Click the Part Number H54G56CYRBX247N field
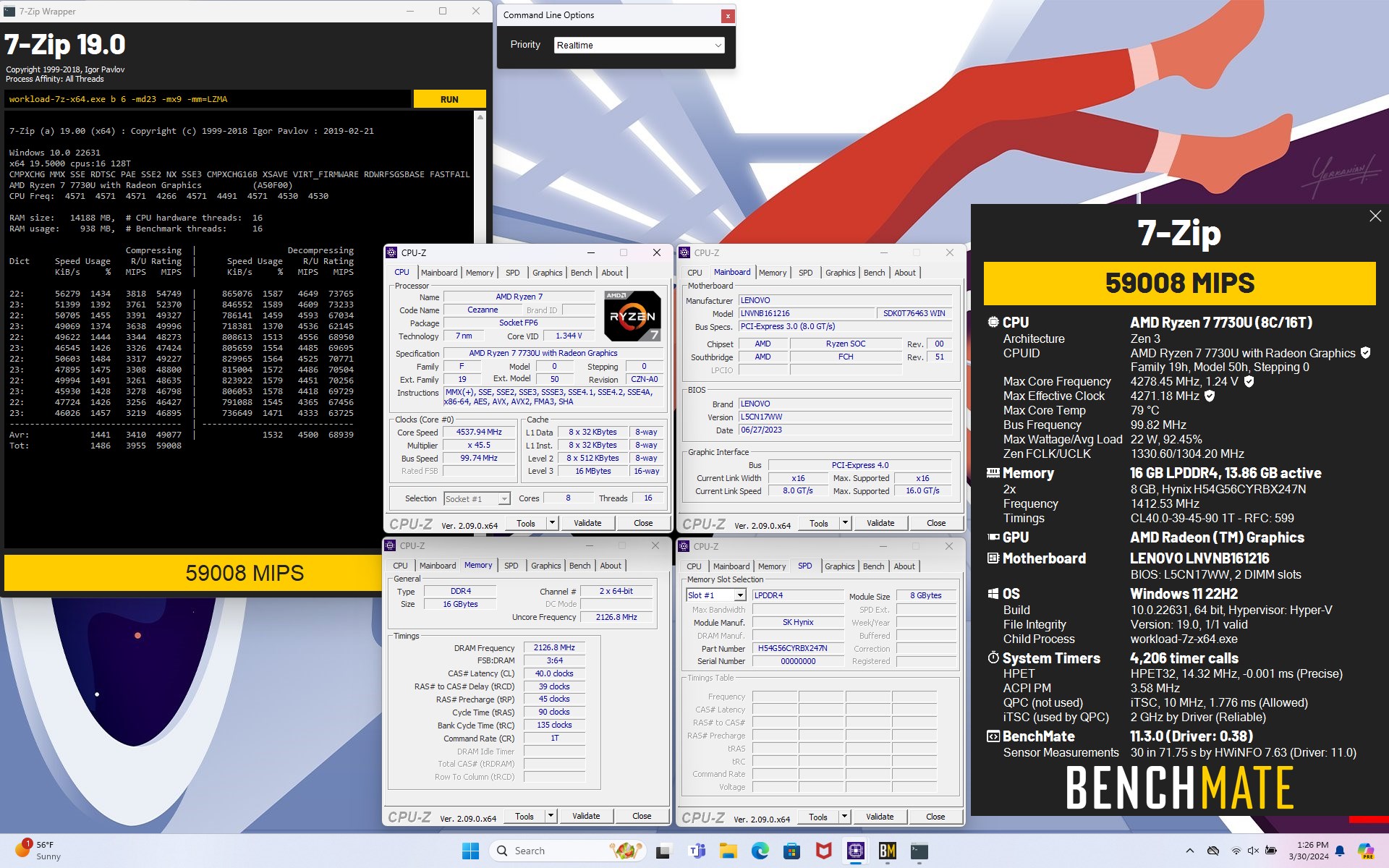 (798, 648)
